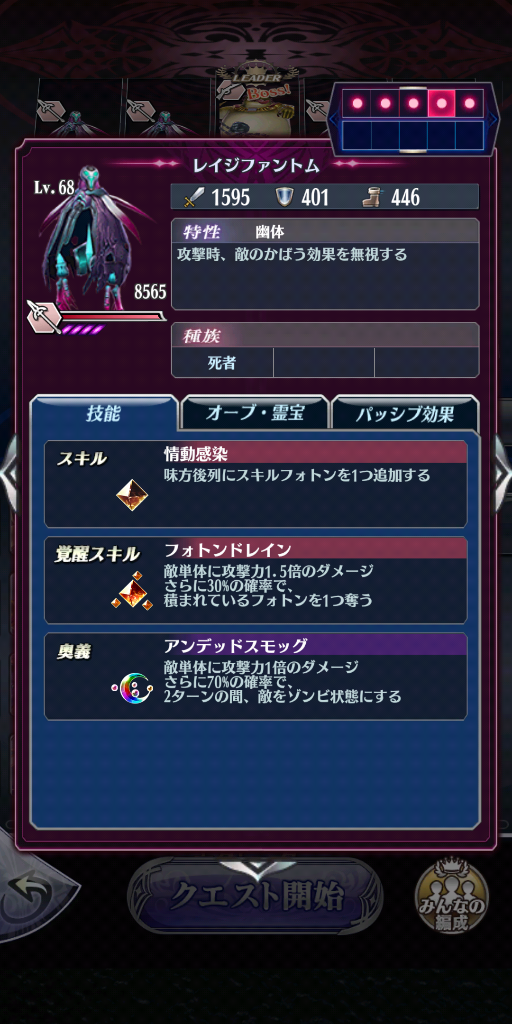Click the sword attack stat icon
Image resolution: width=512 pixels, height=1024 pixels.
[194, 197]
